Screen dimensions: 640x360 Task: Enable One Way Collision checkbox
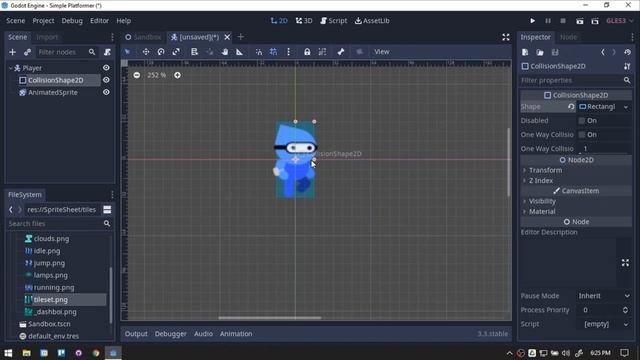click(x=582, y=135)
